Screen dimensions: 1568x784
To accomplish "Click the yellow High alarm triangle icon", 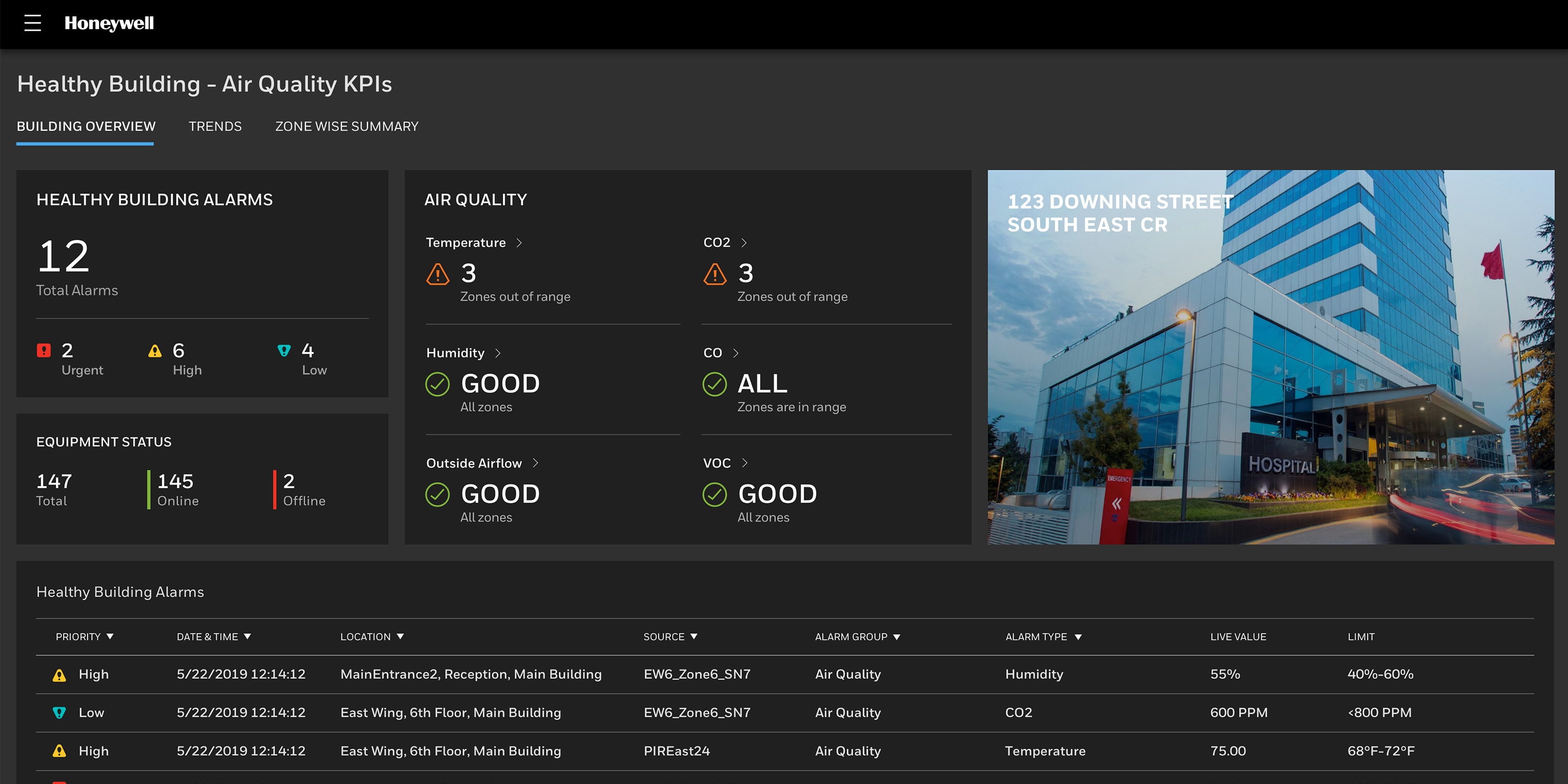I will 155,351.
